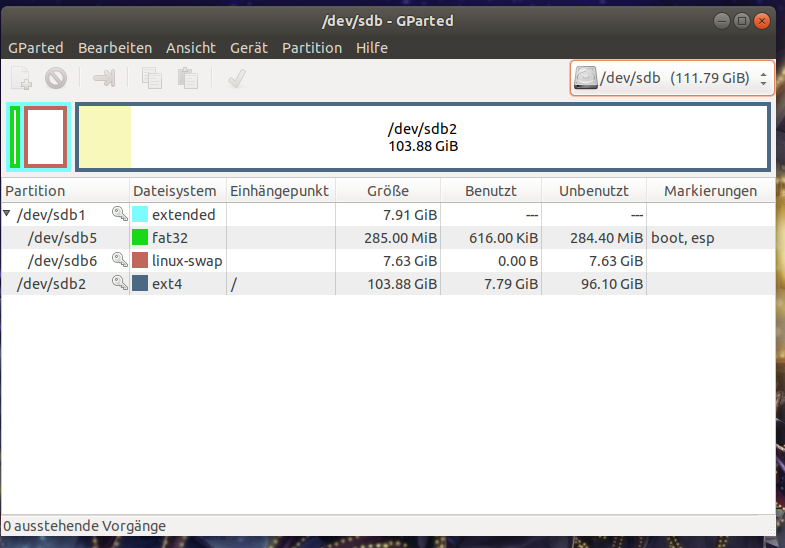
Task: Select the /dev/sdb2 partition row
Action: 388,283
